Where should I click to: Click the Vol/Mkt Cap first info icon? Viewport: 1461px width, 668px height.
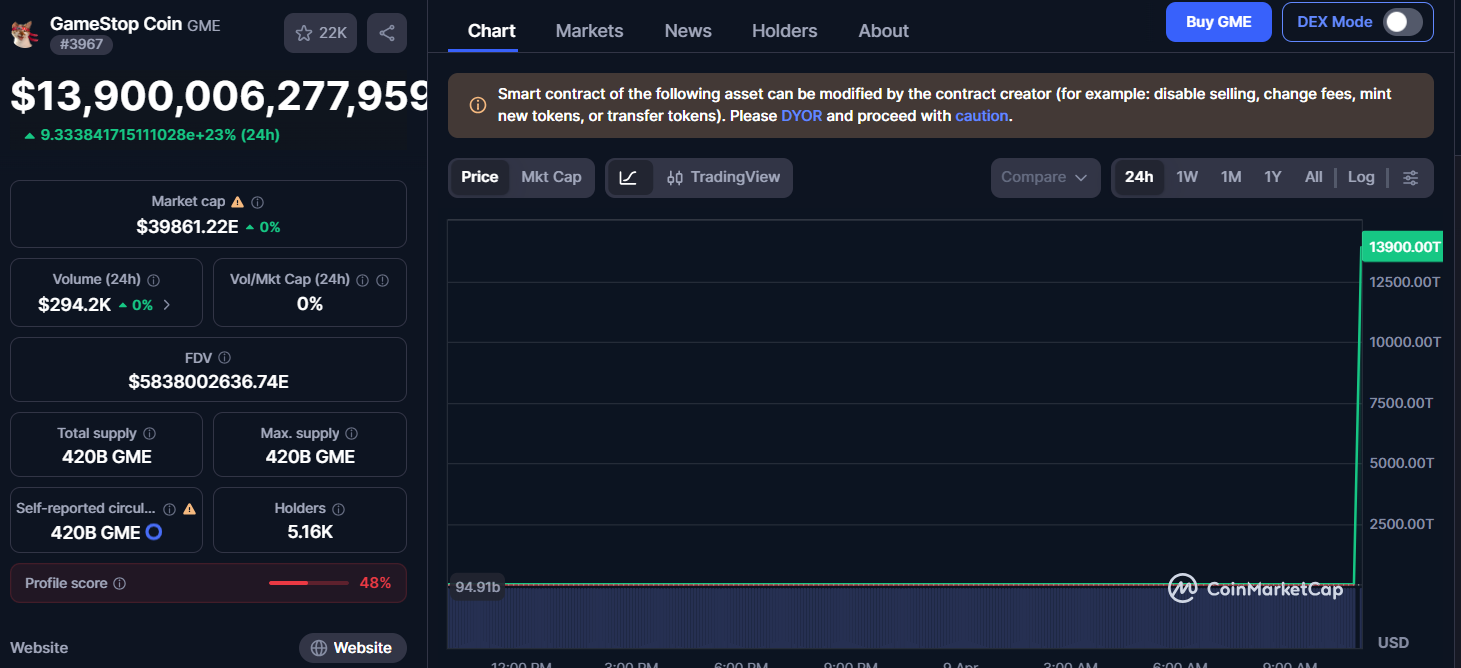[x=362, y=281]
